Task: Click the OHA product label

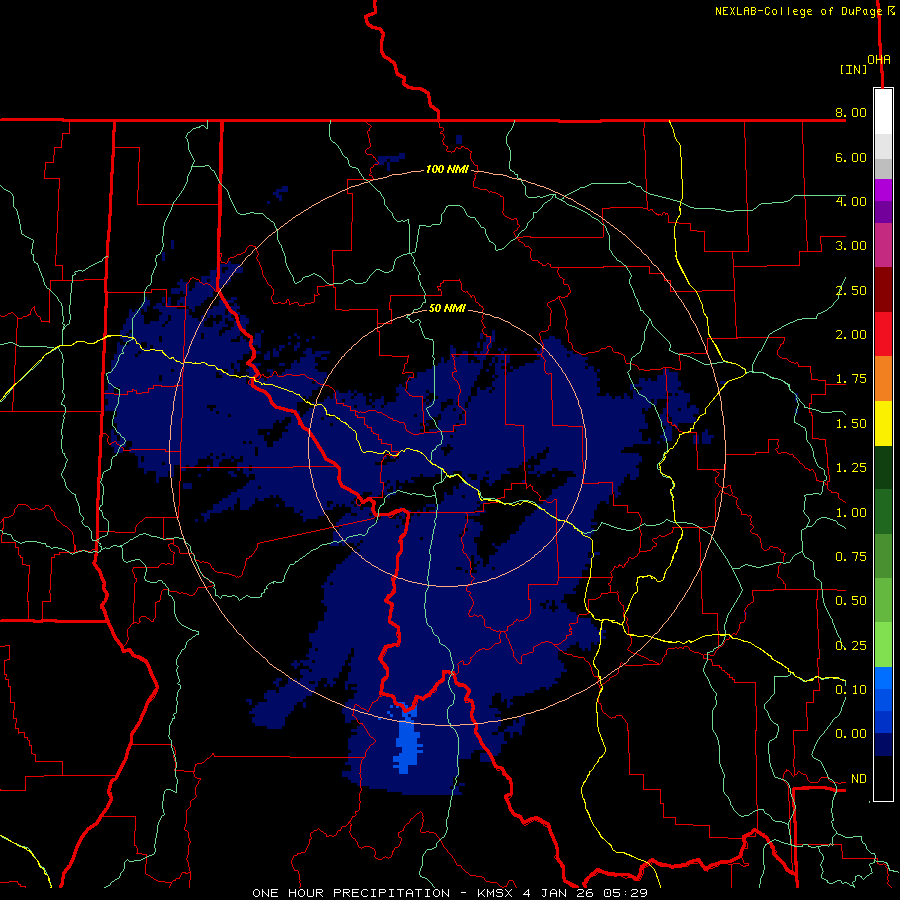Action: tap(879, 60)
